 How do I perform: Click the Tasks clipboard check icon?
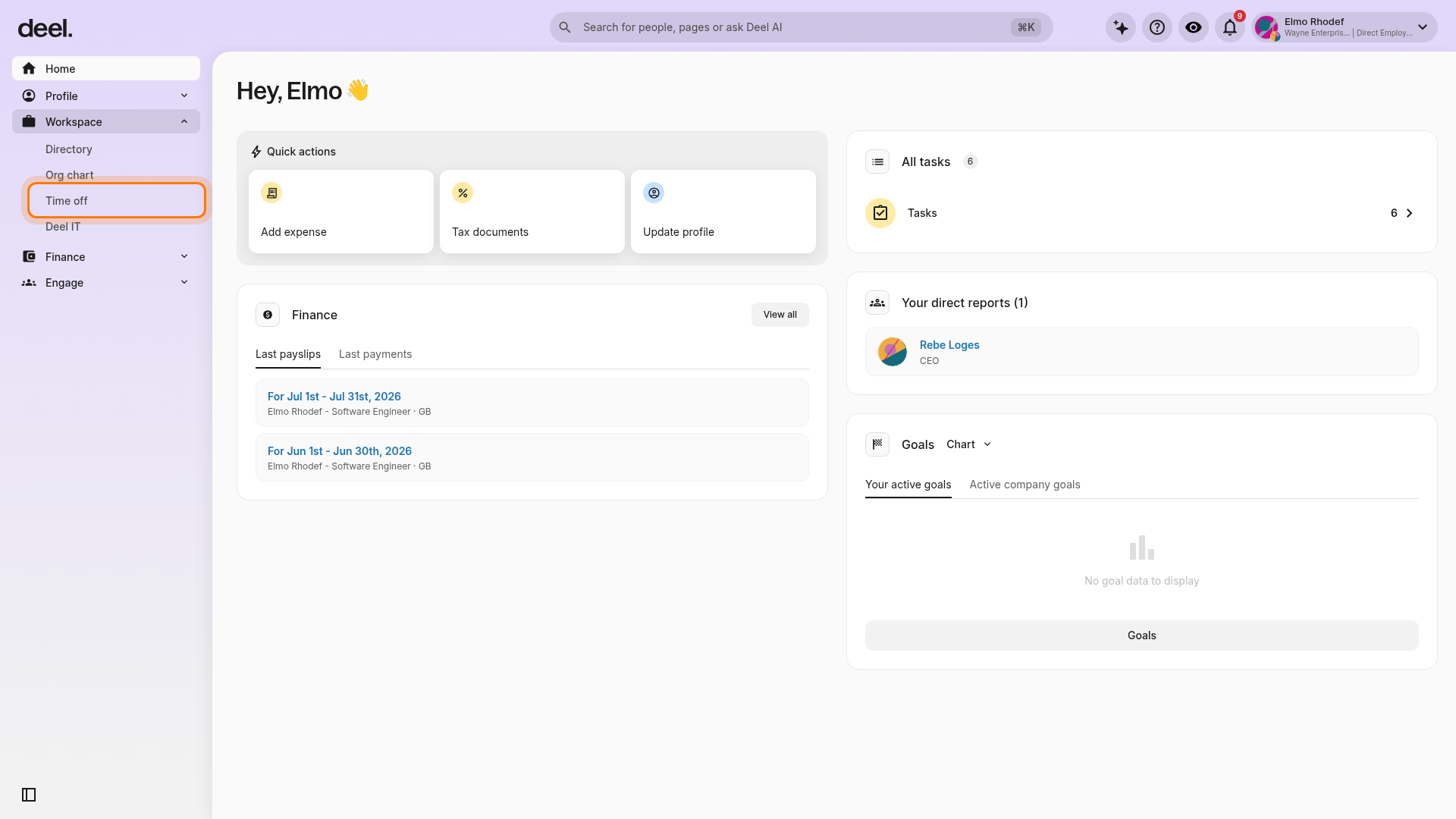(880, 213)
